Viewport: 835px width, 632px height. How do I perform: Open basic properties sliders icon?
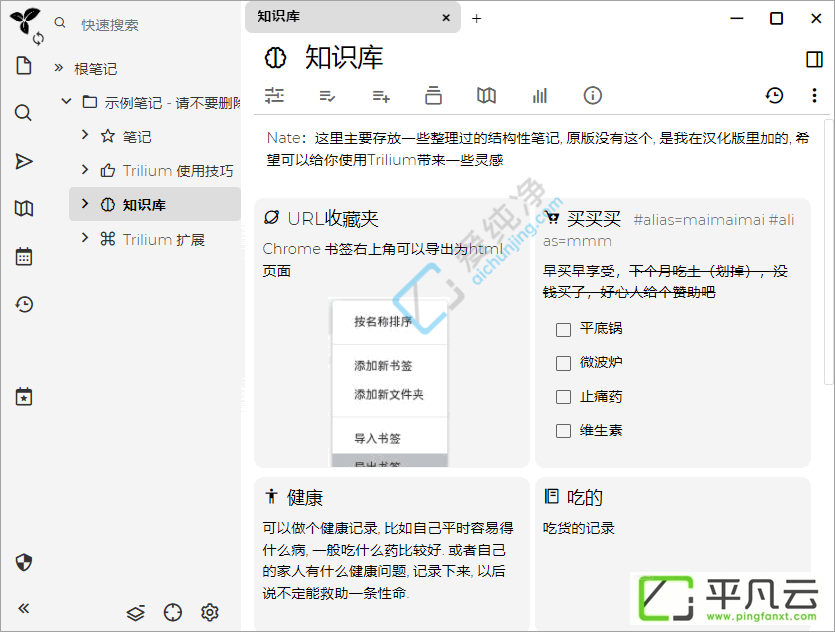pos(274,95)
